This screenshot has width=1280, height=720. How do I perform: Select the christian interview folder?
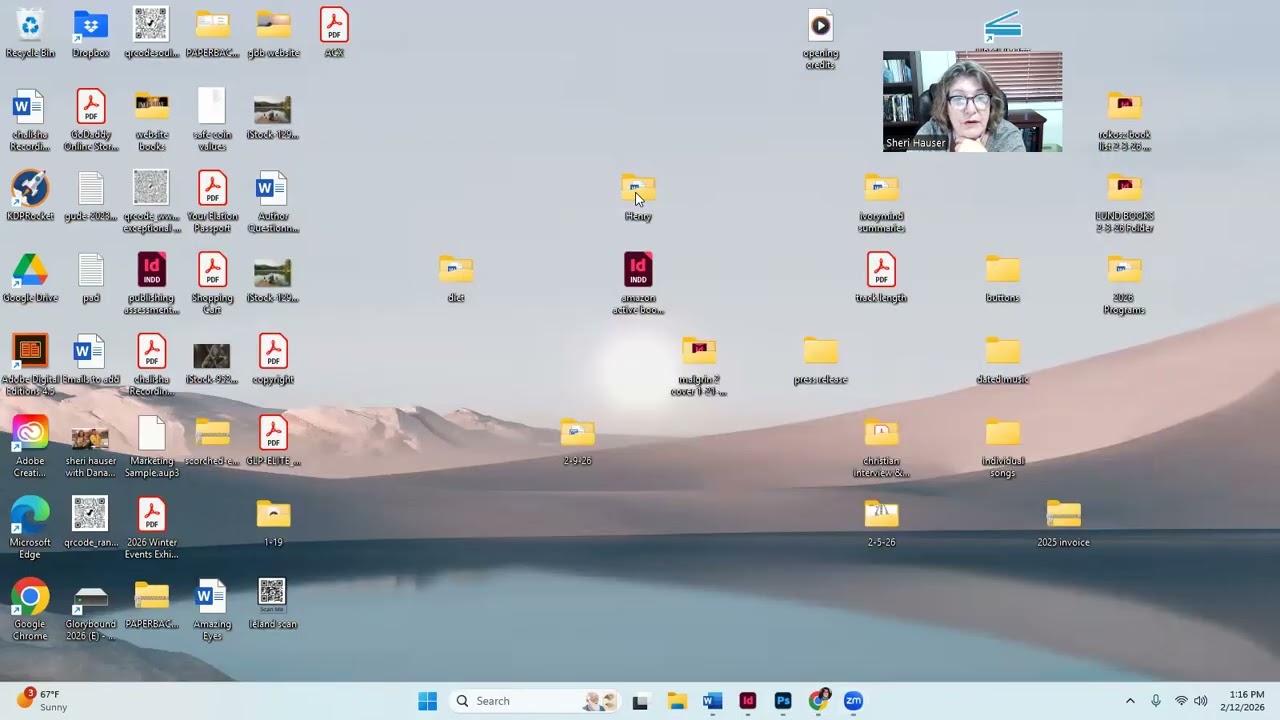[x=881, y=447]
